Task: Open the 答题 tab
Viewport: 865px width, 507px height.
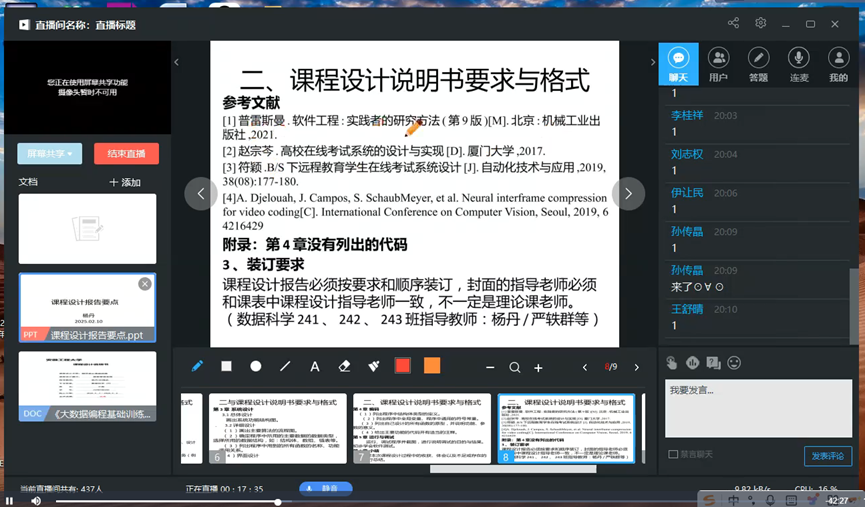Action: [x=758, y=64]
